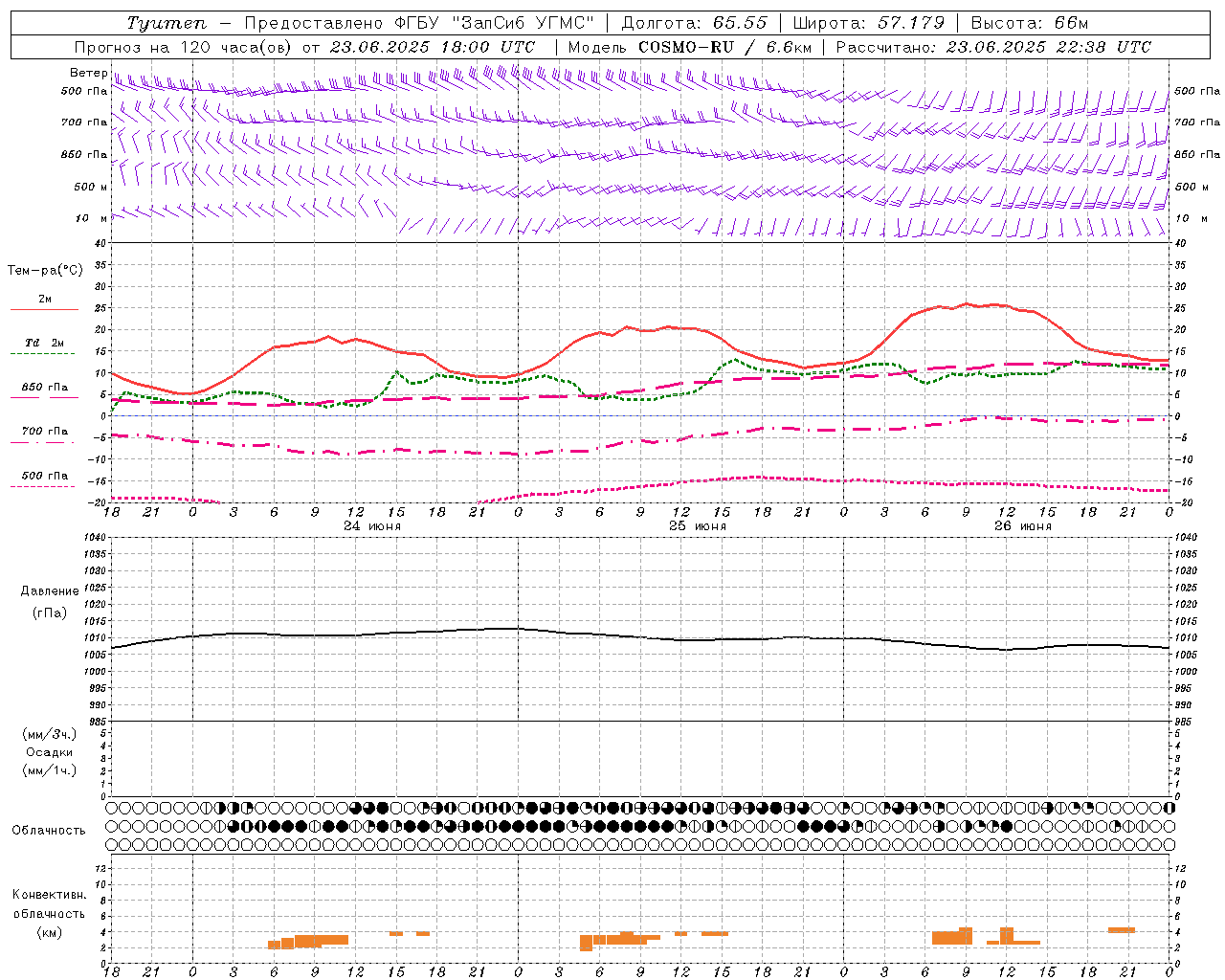Click the Давление pressure panel title
1225x980 pixels.
pyautogui.click(x=50, y=591)
